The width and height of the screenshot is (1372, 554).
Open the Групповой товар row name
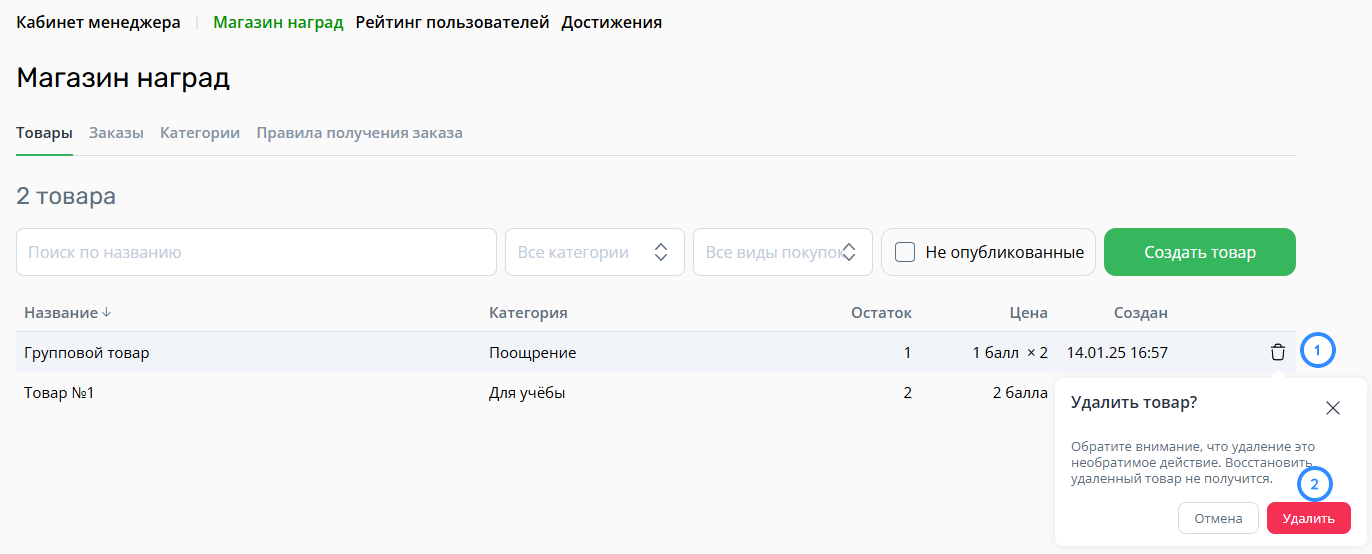pyautogui.click(x=87, y=353)
